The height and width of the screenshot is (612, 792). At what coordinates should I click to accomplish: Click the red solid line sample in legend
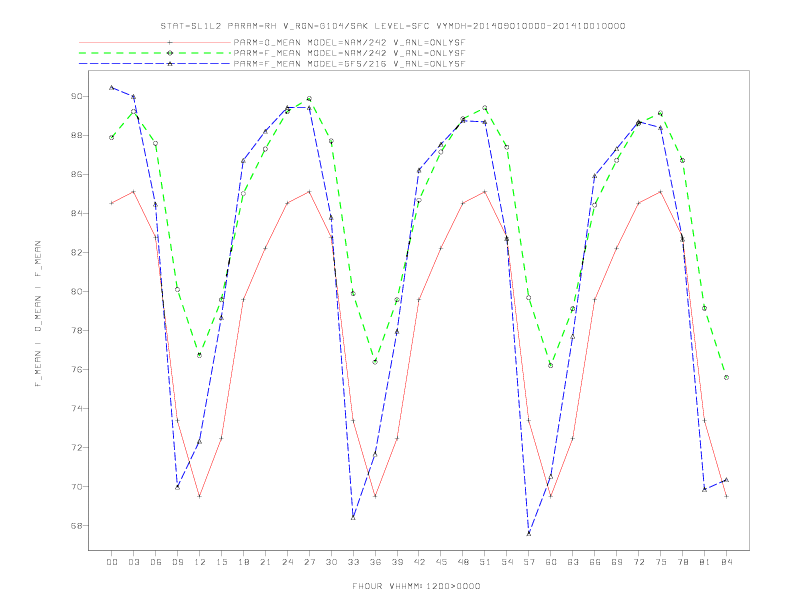pyautogui.click(x=155, y=42)
